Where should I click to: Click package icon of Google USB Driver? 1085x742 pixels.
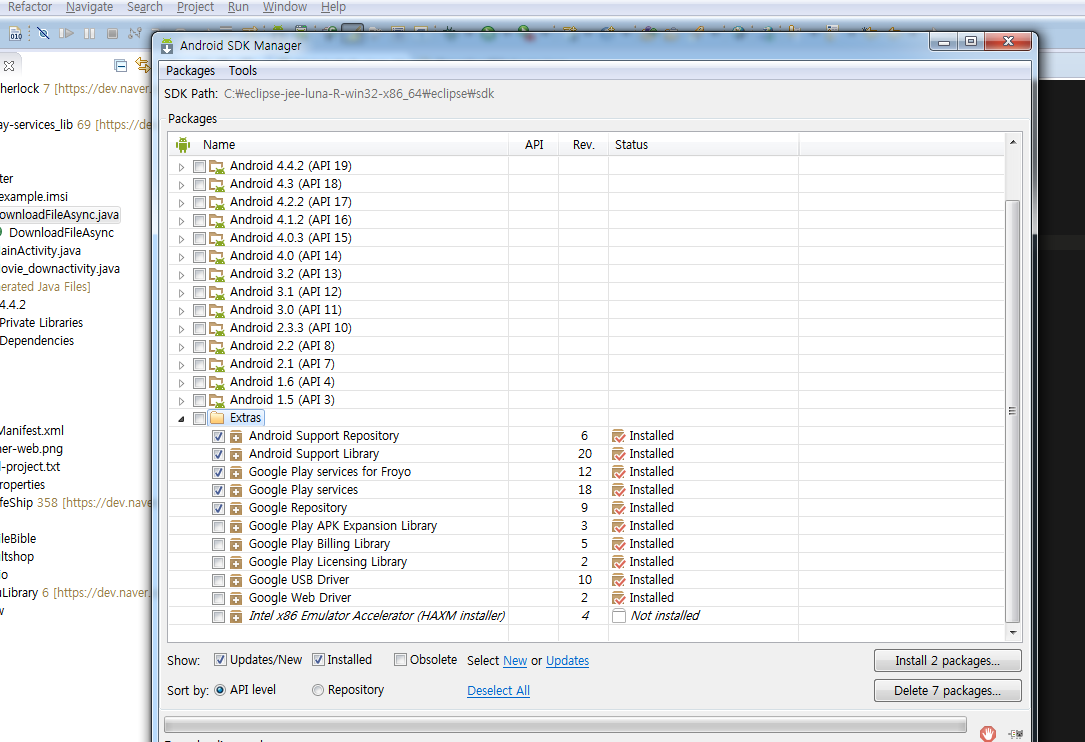pyautogui.click(x=236, y=580)
